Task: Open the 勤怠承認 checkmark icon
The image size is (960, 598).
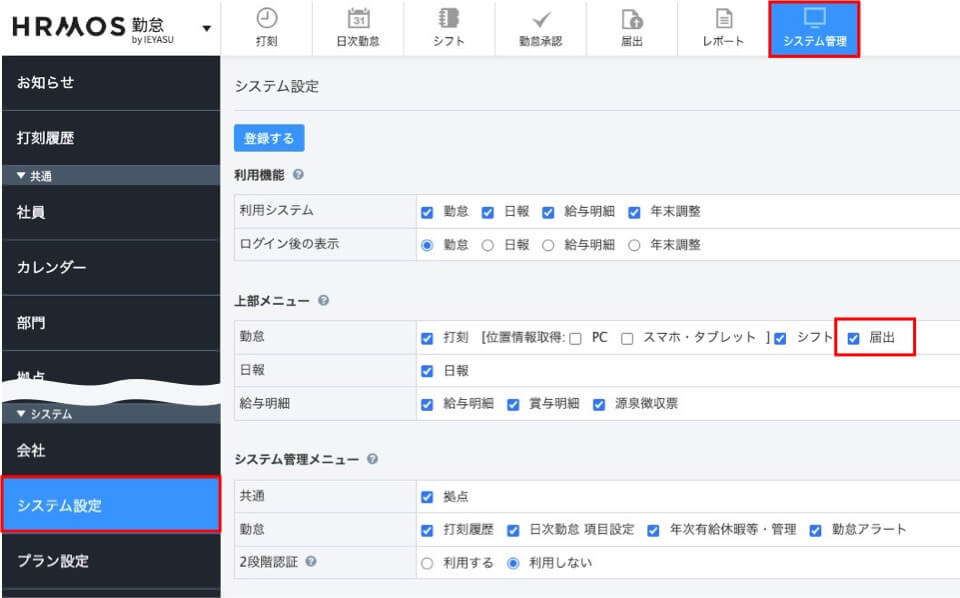Action: coord(541,19)
